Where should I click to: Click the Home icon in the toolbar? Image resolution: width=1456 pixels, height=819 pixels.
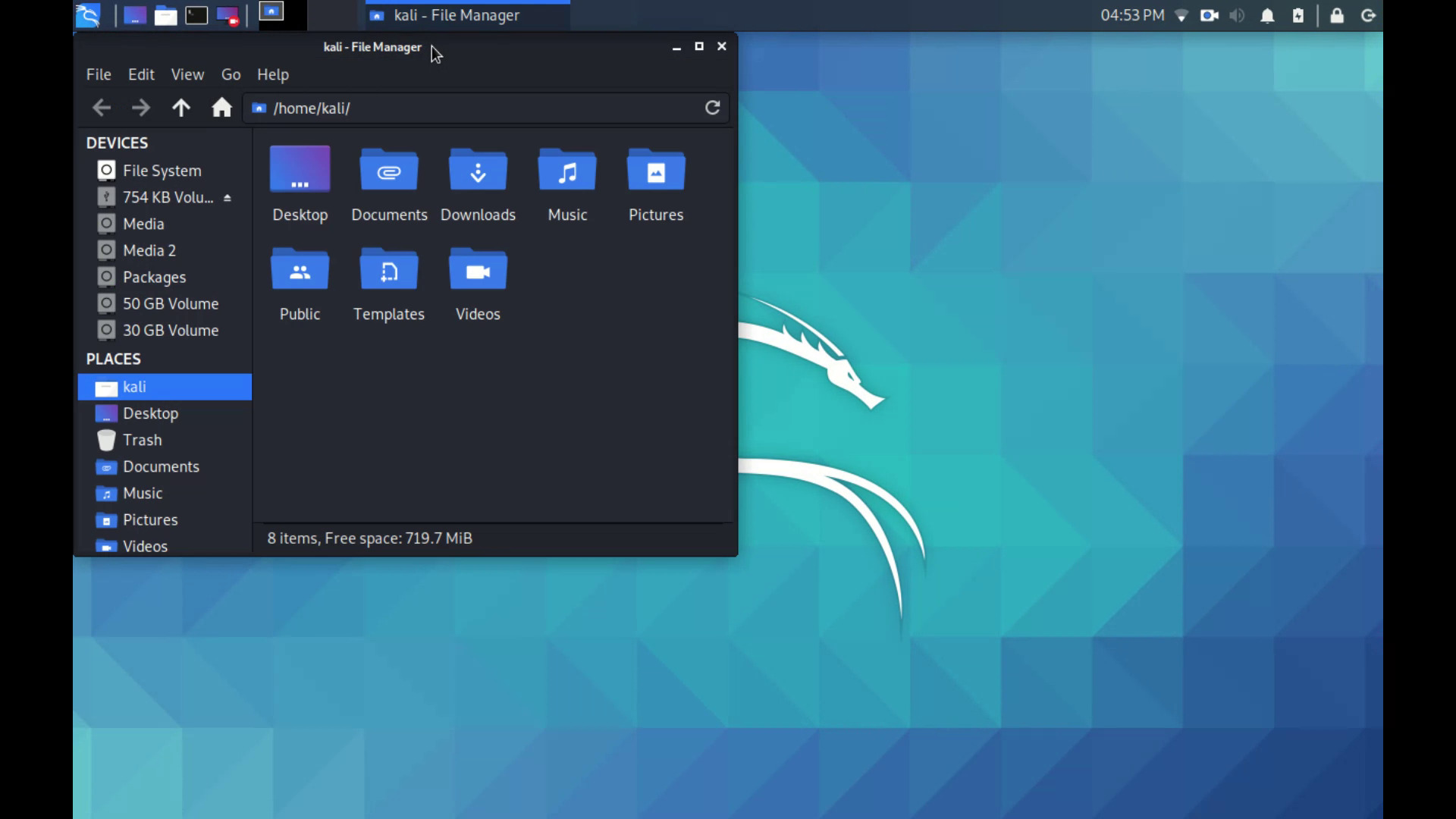221,108
